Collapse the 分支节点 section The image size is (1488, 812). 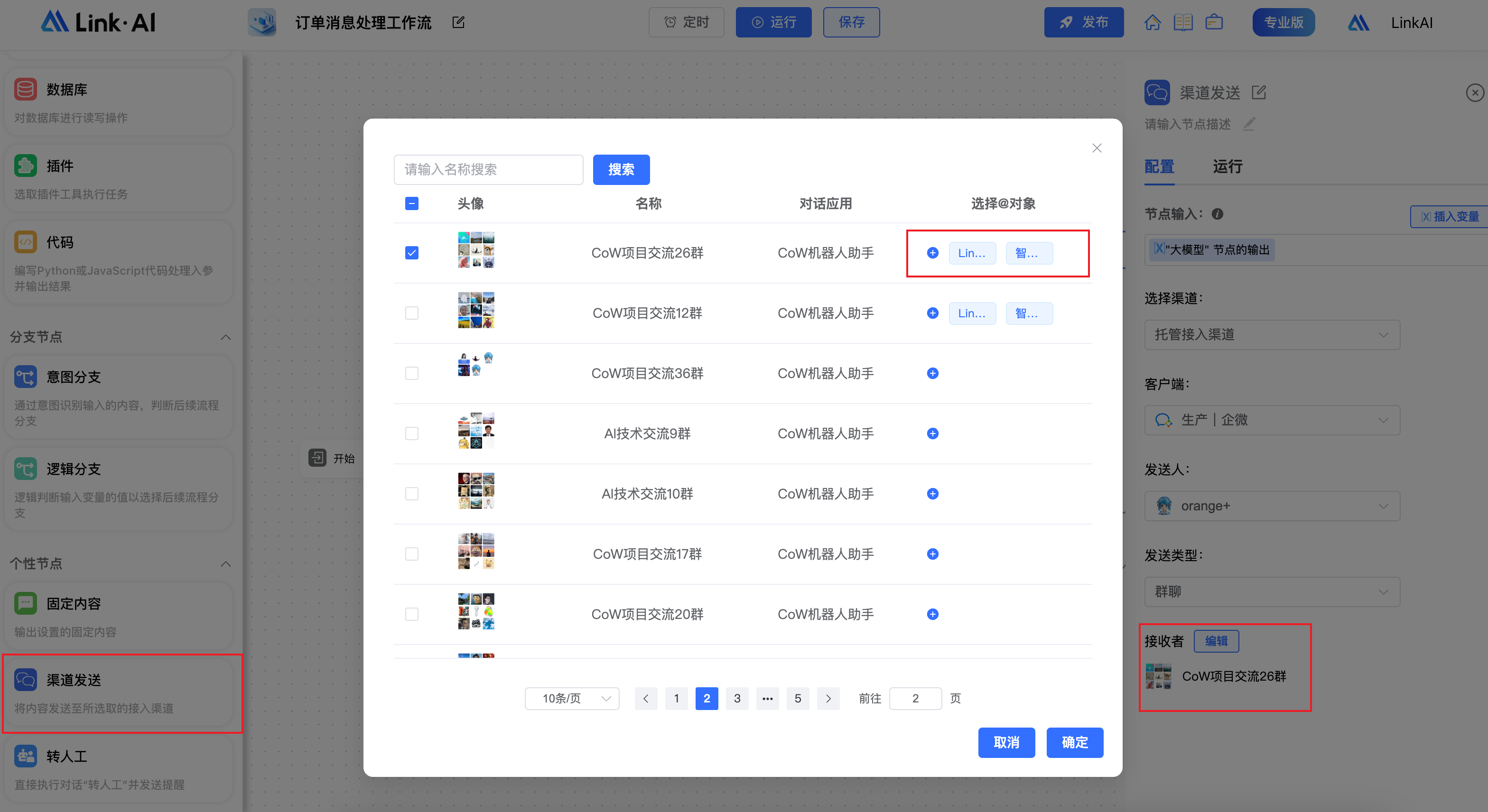(226, 337)
